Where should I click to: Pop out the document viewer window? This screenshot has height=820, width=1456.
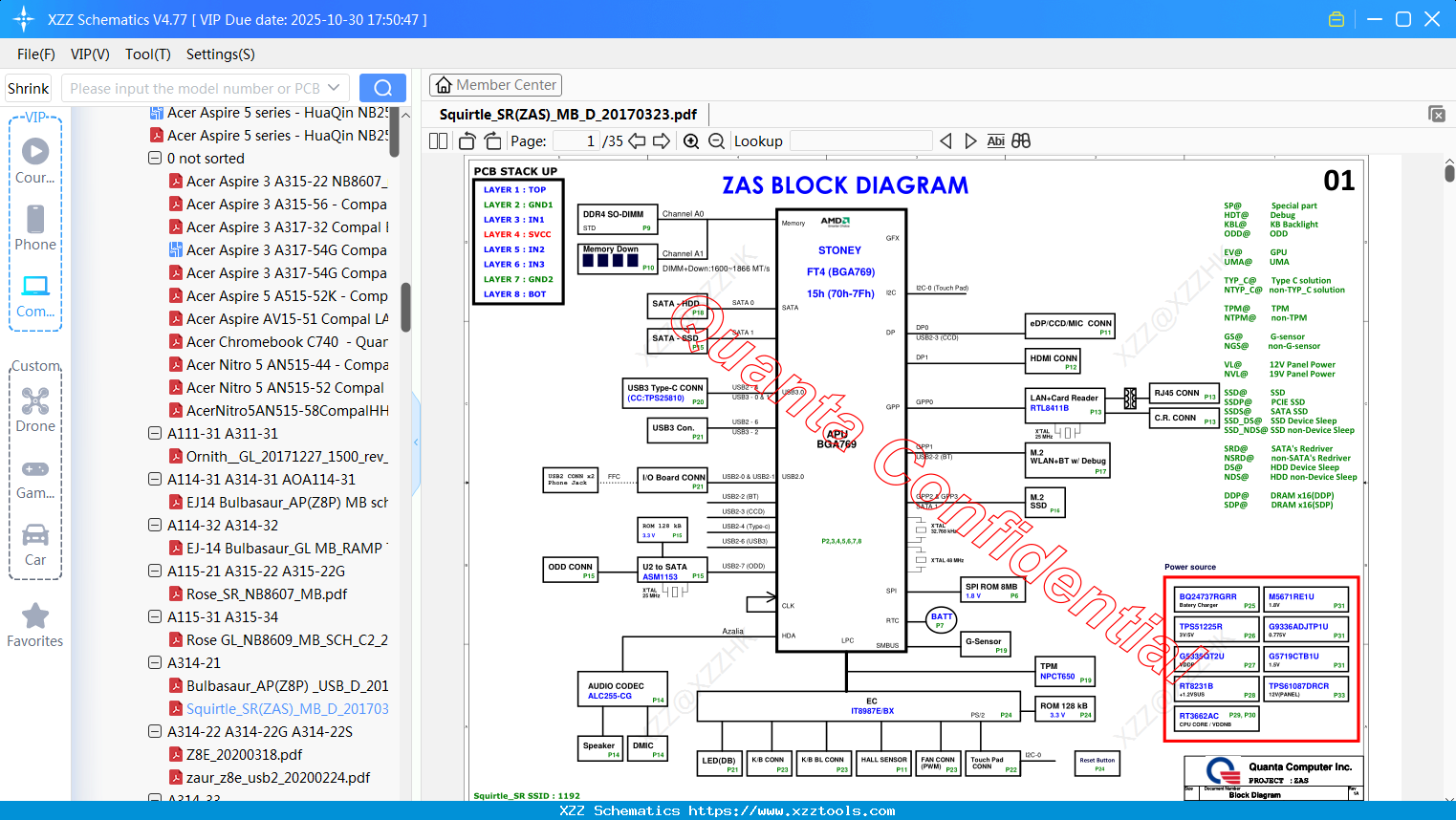(x=1437, y=114)
